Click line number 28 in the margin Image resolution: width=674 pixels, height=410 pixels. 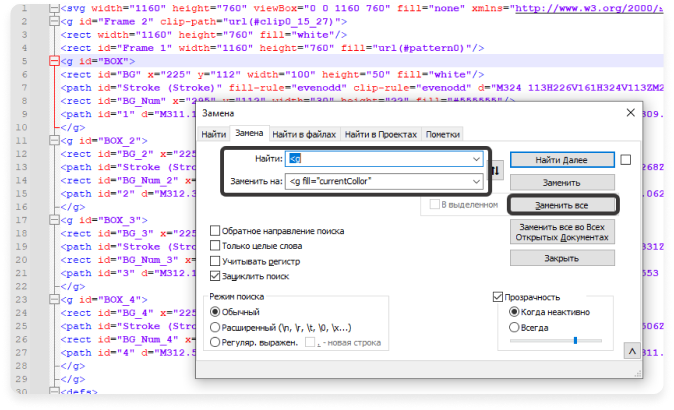21,366
